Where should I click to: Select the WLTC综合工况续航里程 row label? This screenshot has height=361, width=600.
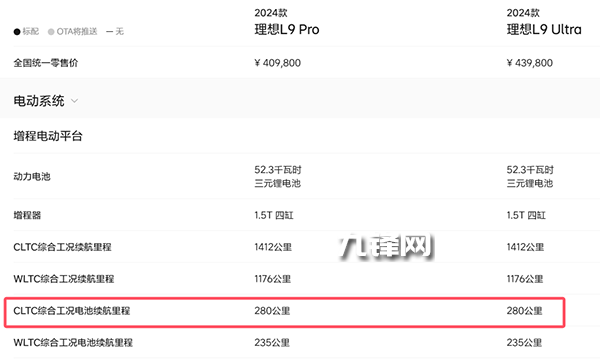(x=64, y=279)
